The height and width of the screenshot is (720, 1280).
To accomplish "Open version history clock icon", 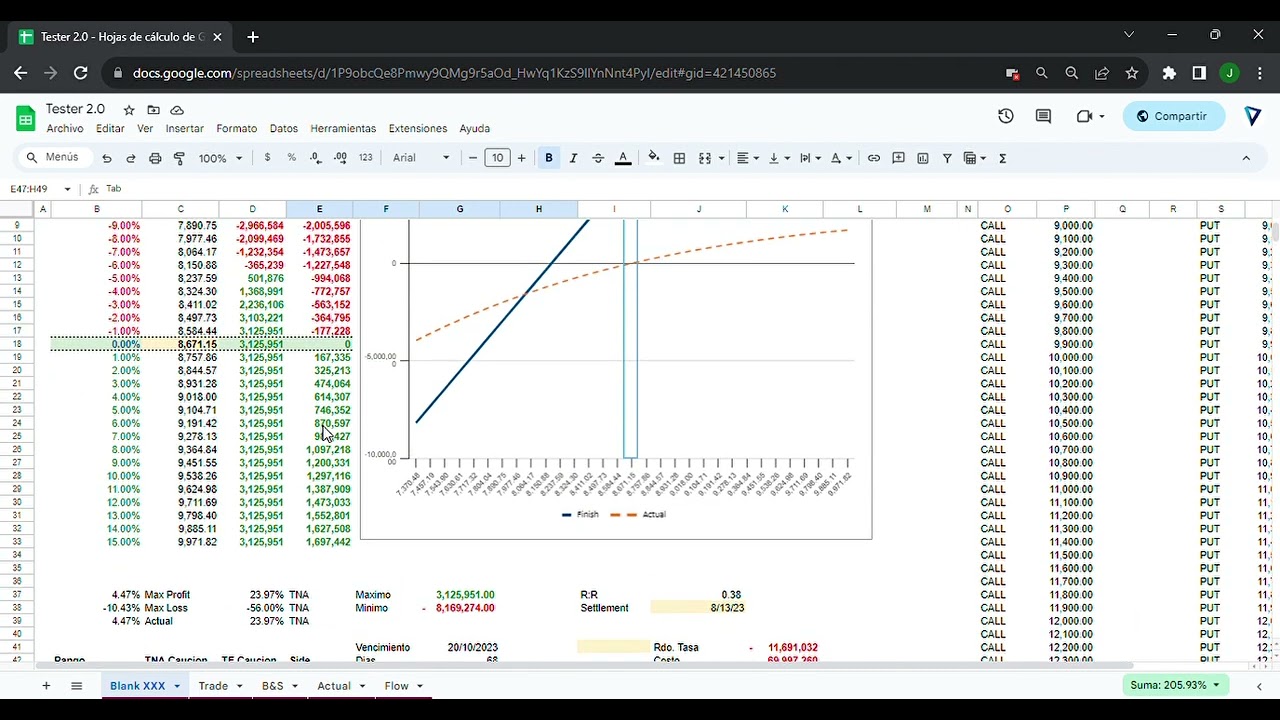I will point(1006,116).
